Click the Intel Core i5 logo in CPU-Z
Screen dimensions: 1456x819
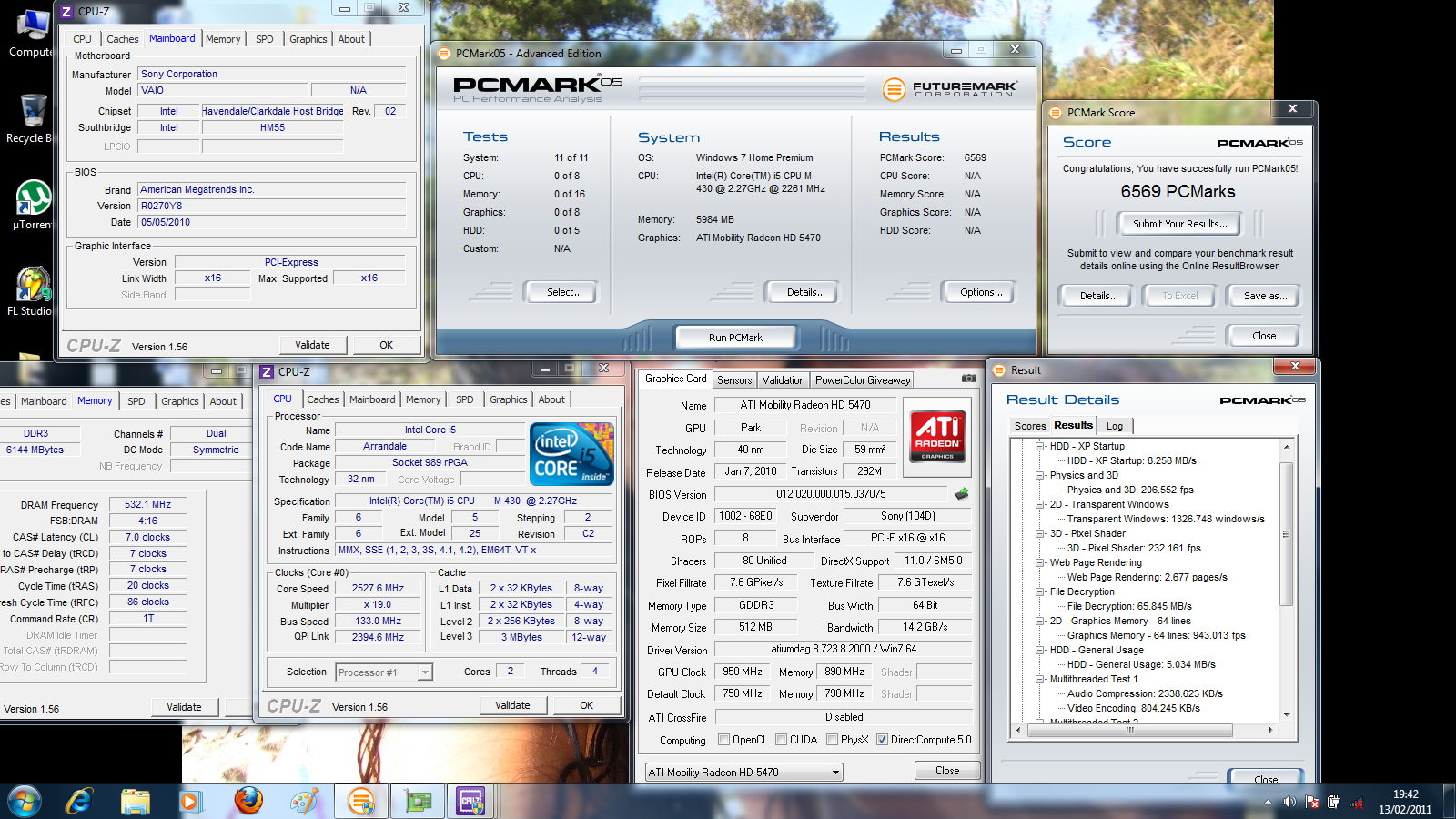tap(572, 453)
